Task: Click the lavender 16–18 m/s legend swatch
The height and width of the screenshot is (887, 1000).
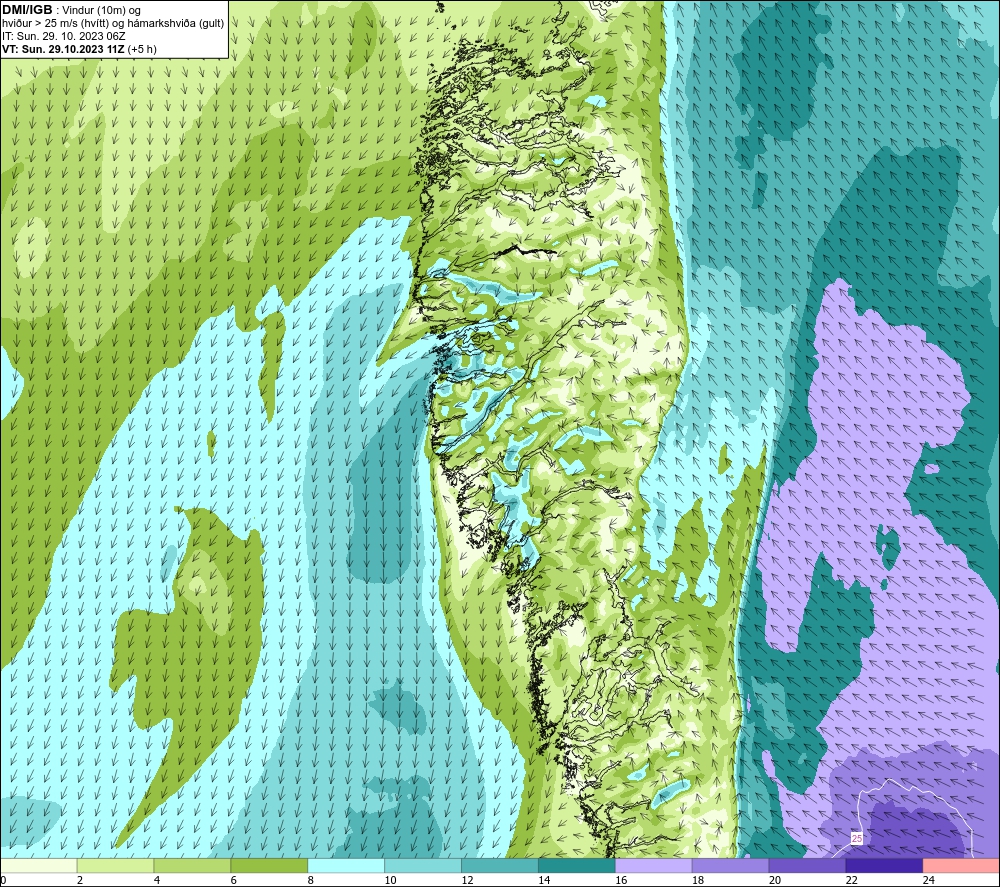Action: pos(654,866)
